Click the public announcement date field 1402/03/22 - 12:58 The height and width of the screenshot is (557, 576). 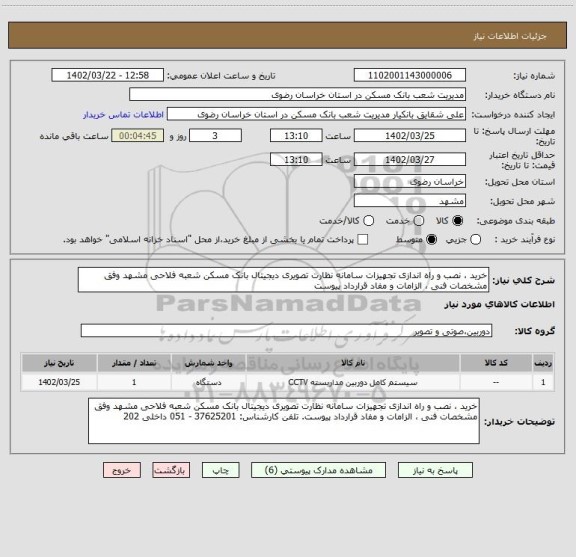[108, 75]
